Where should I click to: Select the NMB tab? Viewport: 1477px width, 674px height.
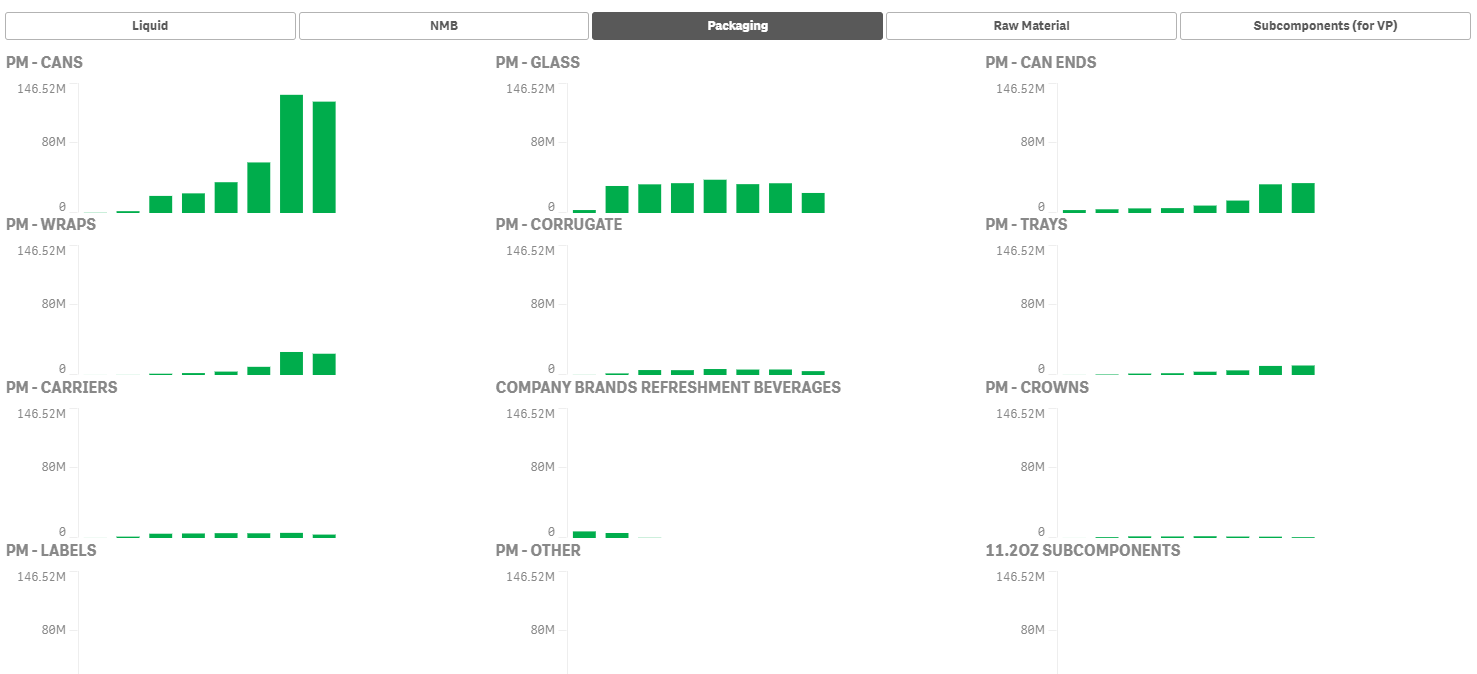click(x=443, y=24)
